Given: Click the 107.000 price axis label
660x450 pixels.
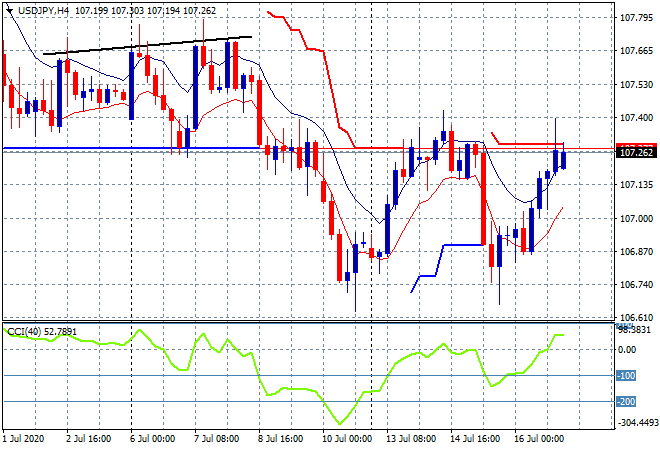Looking at the screenshot, I should tap(636, 218).
